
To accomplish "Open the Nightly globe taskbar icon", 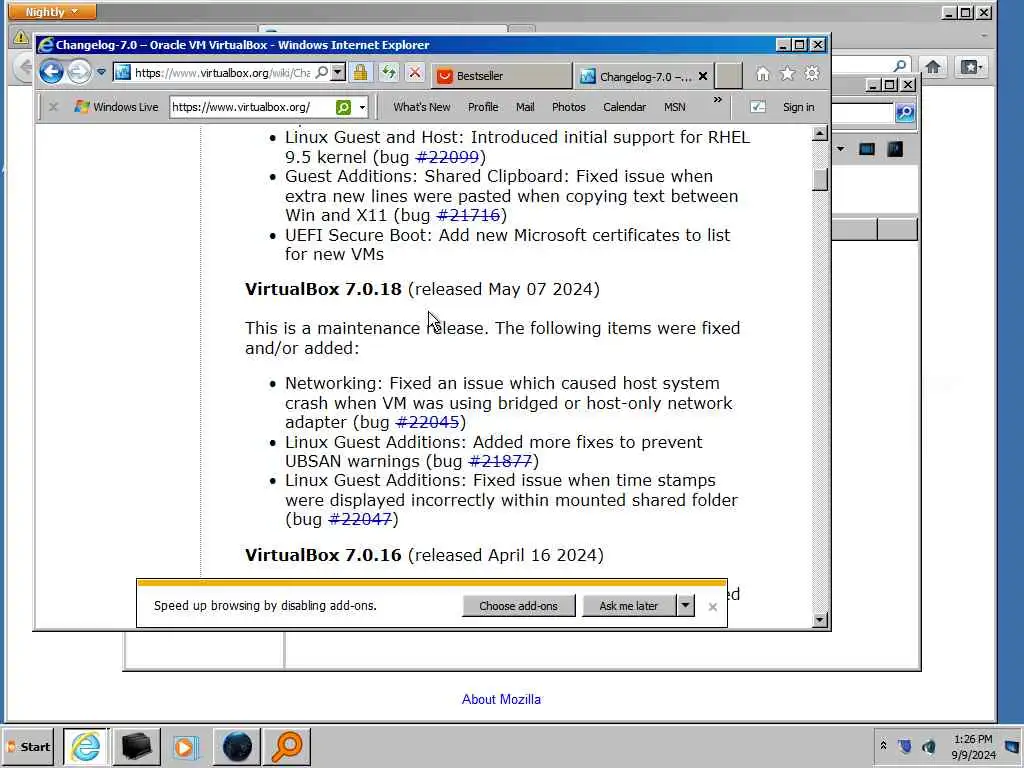I will (237, 746).
